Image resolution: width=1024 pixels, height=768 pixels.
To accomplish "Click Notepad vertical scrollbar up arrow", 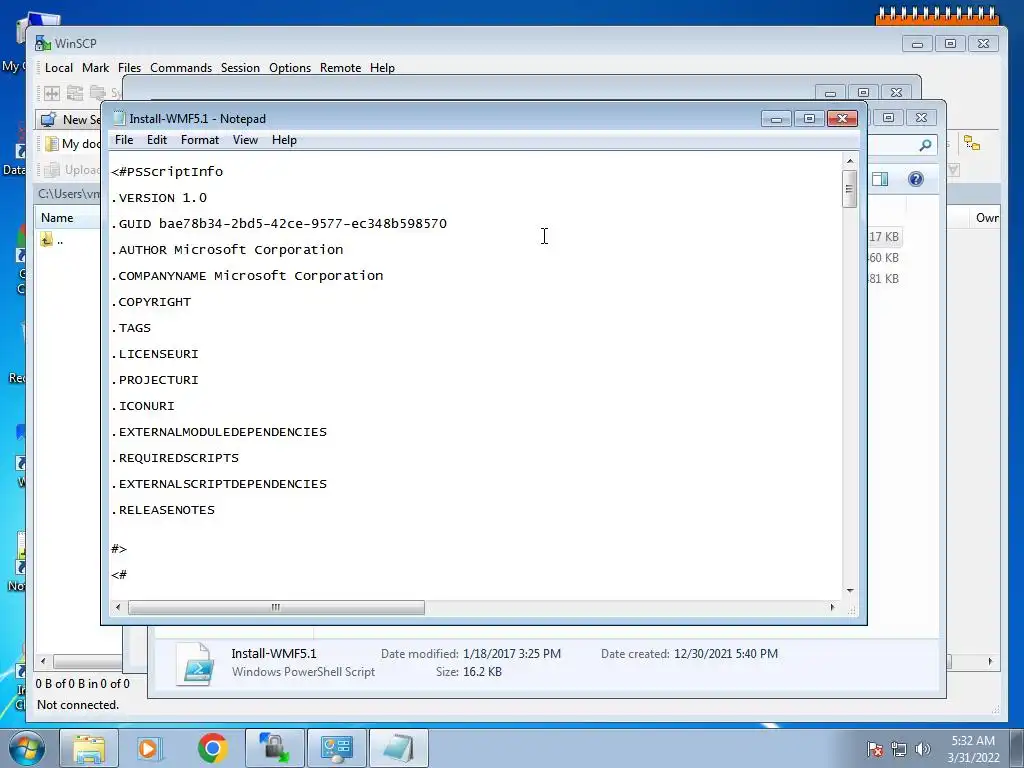I will pos(850,161).
